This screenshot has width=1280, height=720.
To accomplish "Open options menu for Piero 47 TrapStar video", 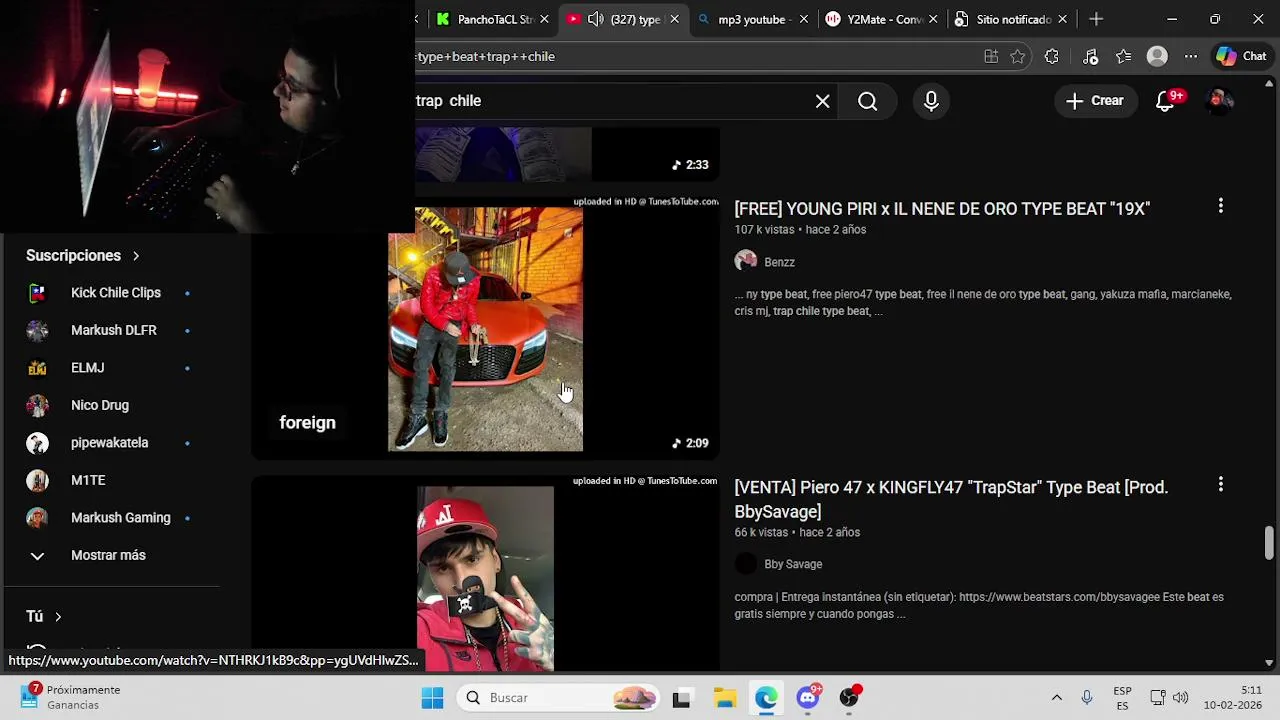I will (1220, 485).
